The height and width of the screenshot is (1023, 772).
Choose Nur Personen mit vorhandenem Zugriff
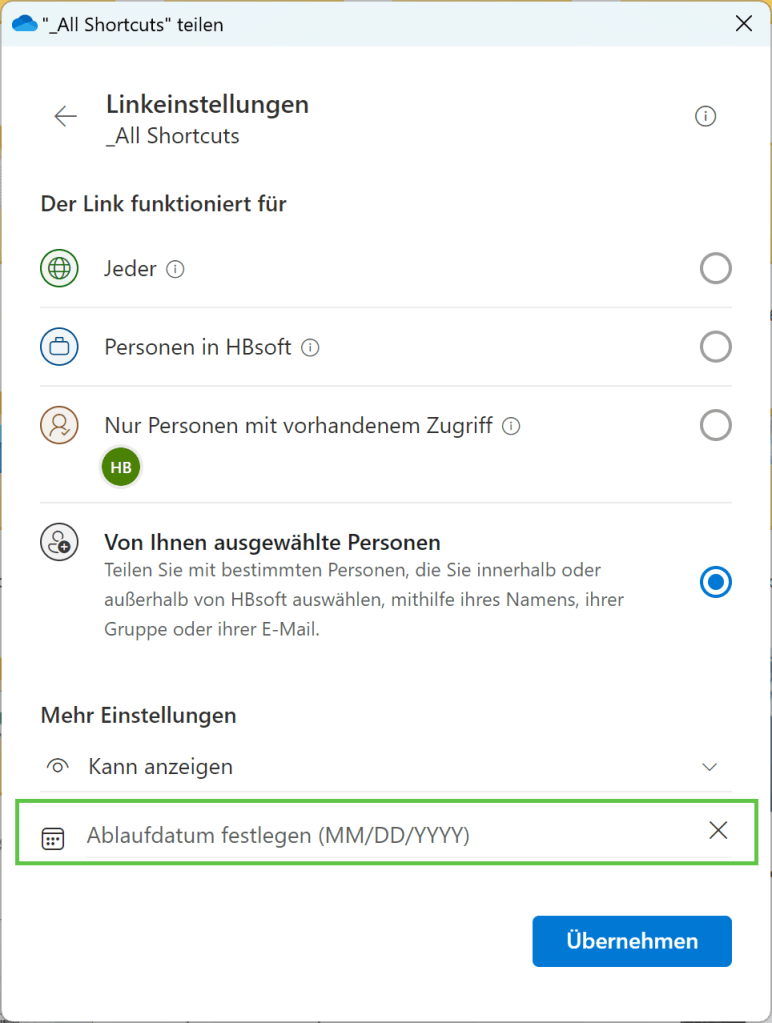(x=716, y=425)
